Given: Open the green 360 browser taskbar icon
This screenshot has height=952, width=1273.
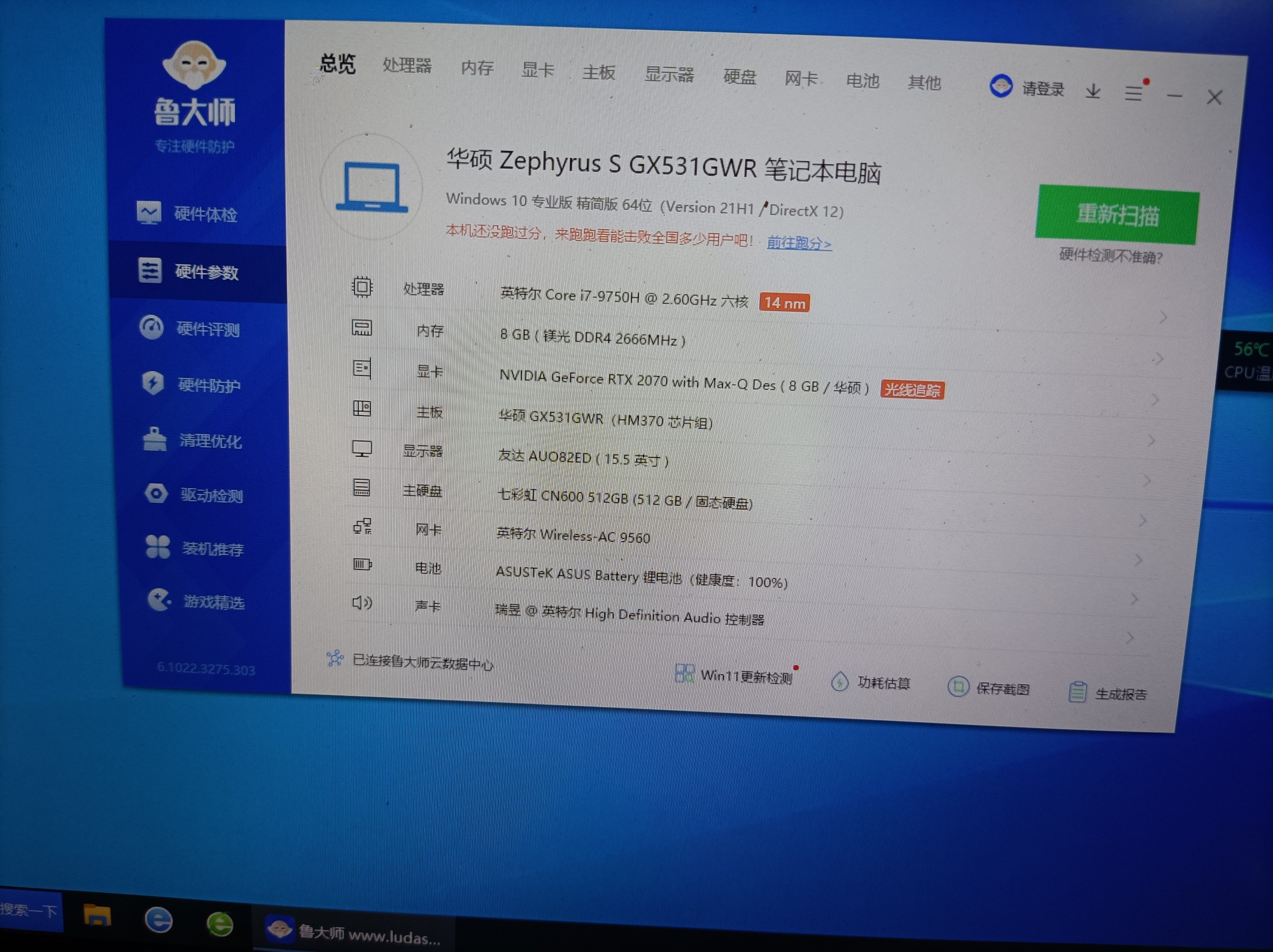Looking at the screenshot, I should point(220,924).
